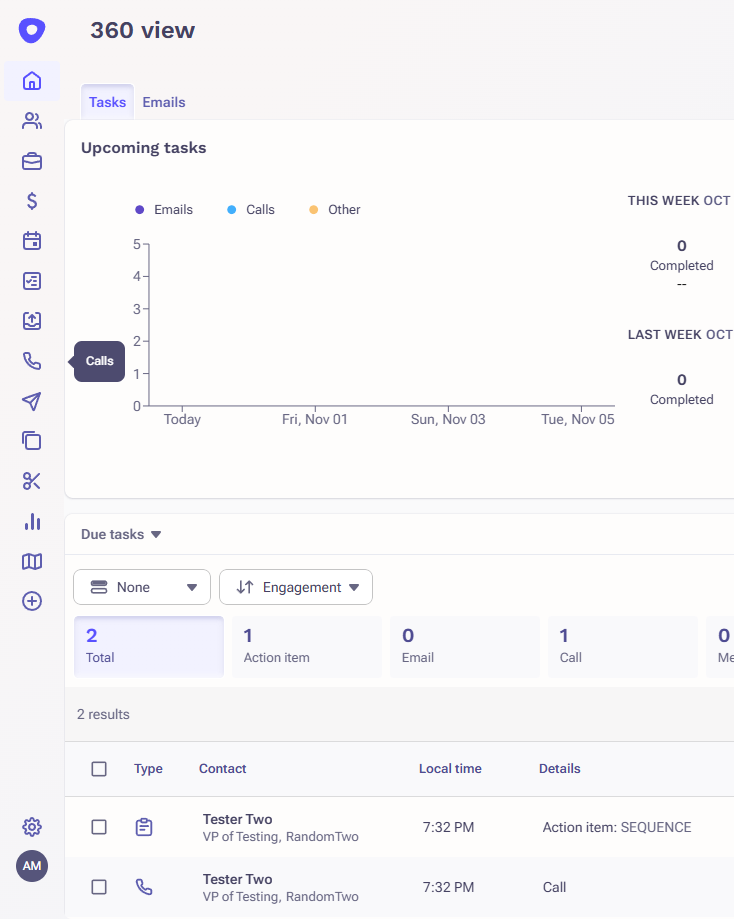734x919 pixels.
Task: Click the Outreach logo icon
Action: 32,30
